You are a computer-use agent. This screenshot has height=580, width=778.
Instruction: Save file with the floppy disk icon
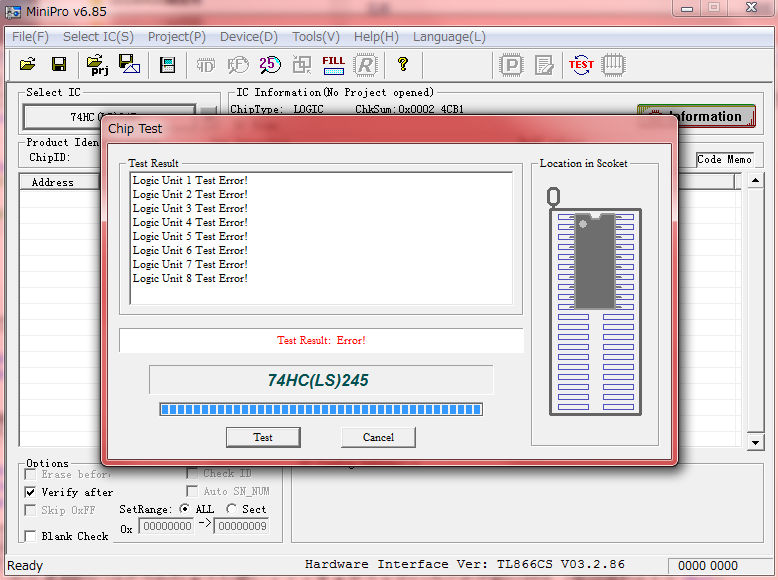pos(59,64)
